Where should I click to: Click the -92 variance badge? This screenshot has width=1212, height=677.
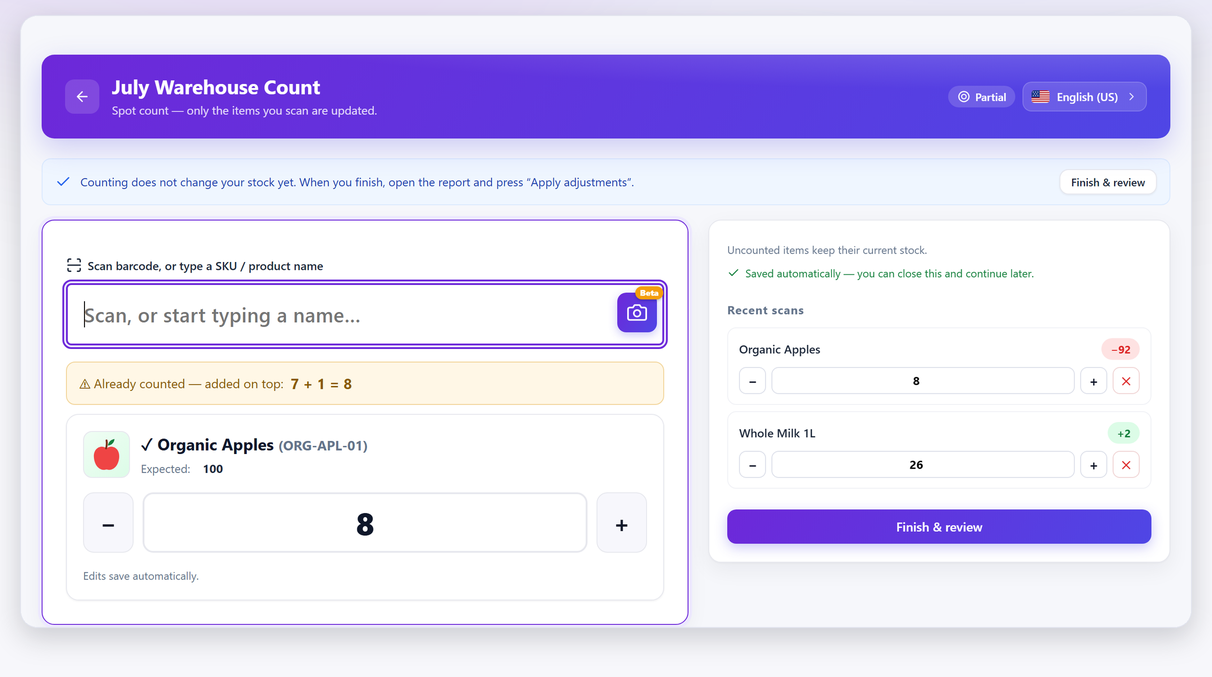(x=1120, y=350)
